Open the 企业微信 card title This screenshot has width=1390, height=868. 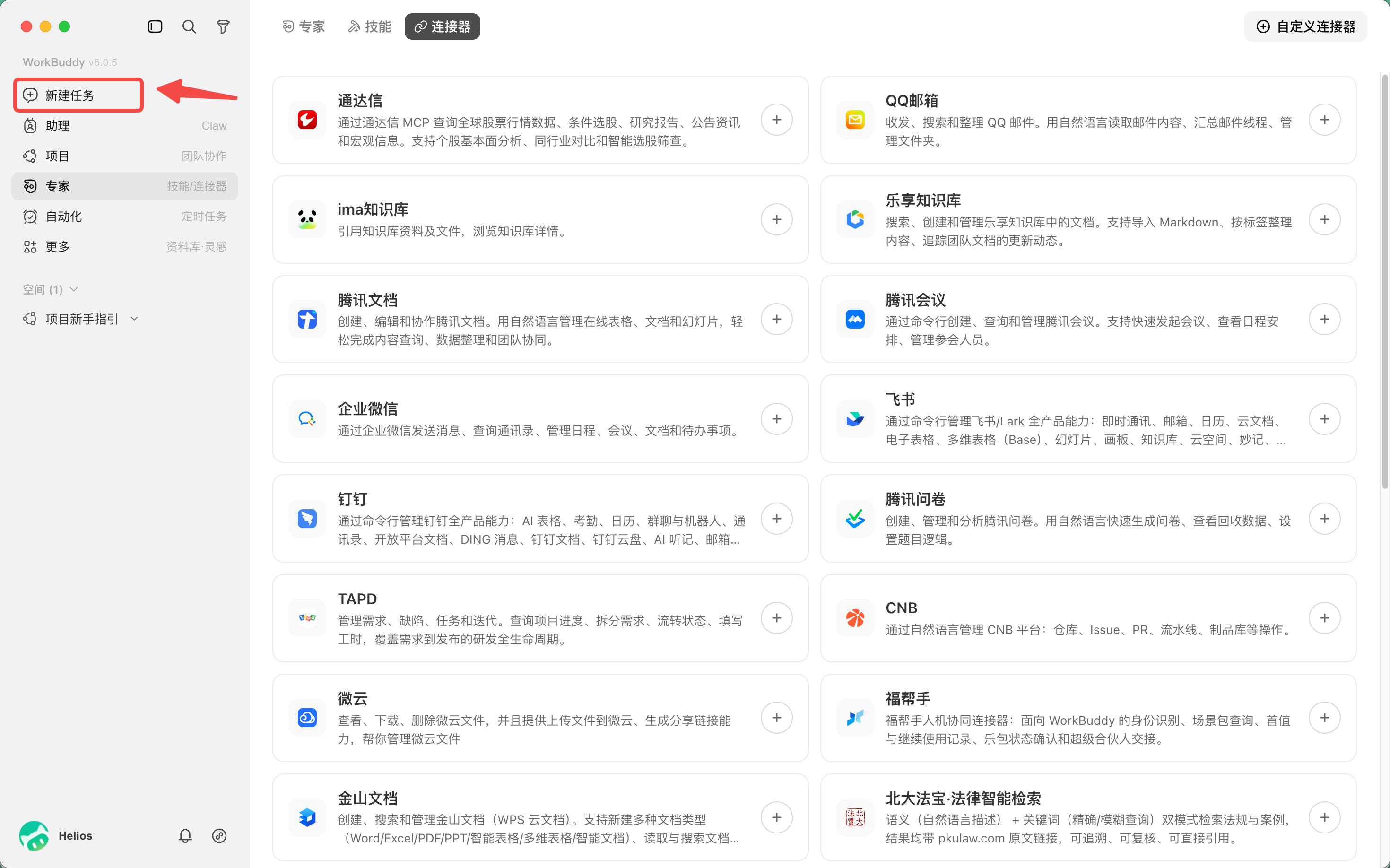[x=367, y=409]
